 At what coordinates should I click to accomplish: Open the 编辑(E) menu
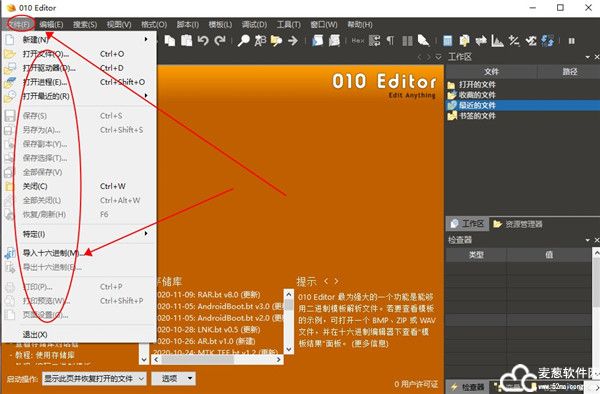[51, 24]
